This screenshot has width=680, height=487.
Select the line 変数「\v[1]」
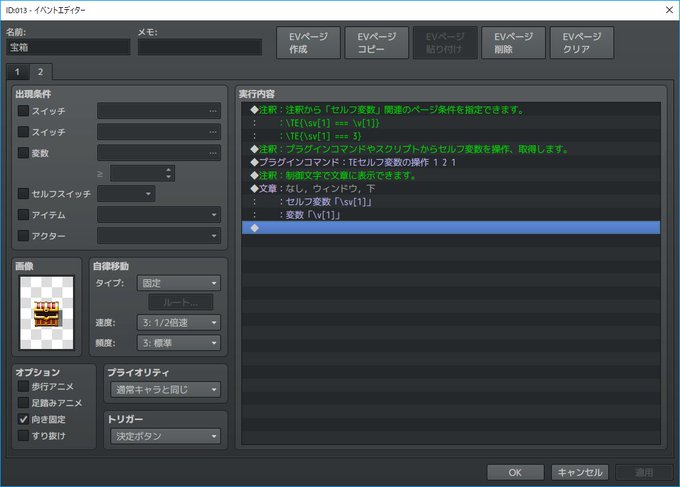coord(451,215)
